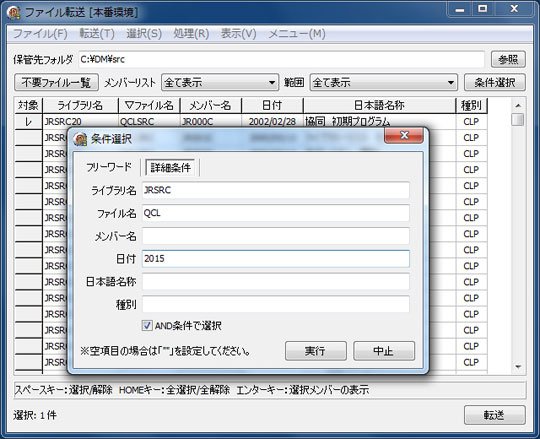Click the app icon in the main title bar

coord(13,13)
